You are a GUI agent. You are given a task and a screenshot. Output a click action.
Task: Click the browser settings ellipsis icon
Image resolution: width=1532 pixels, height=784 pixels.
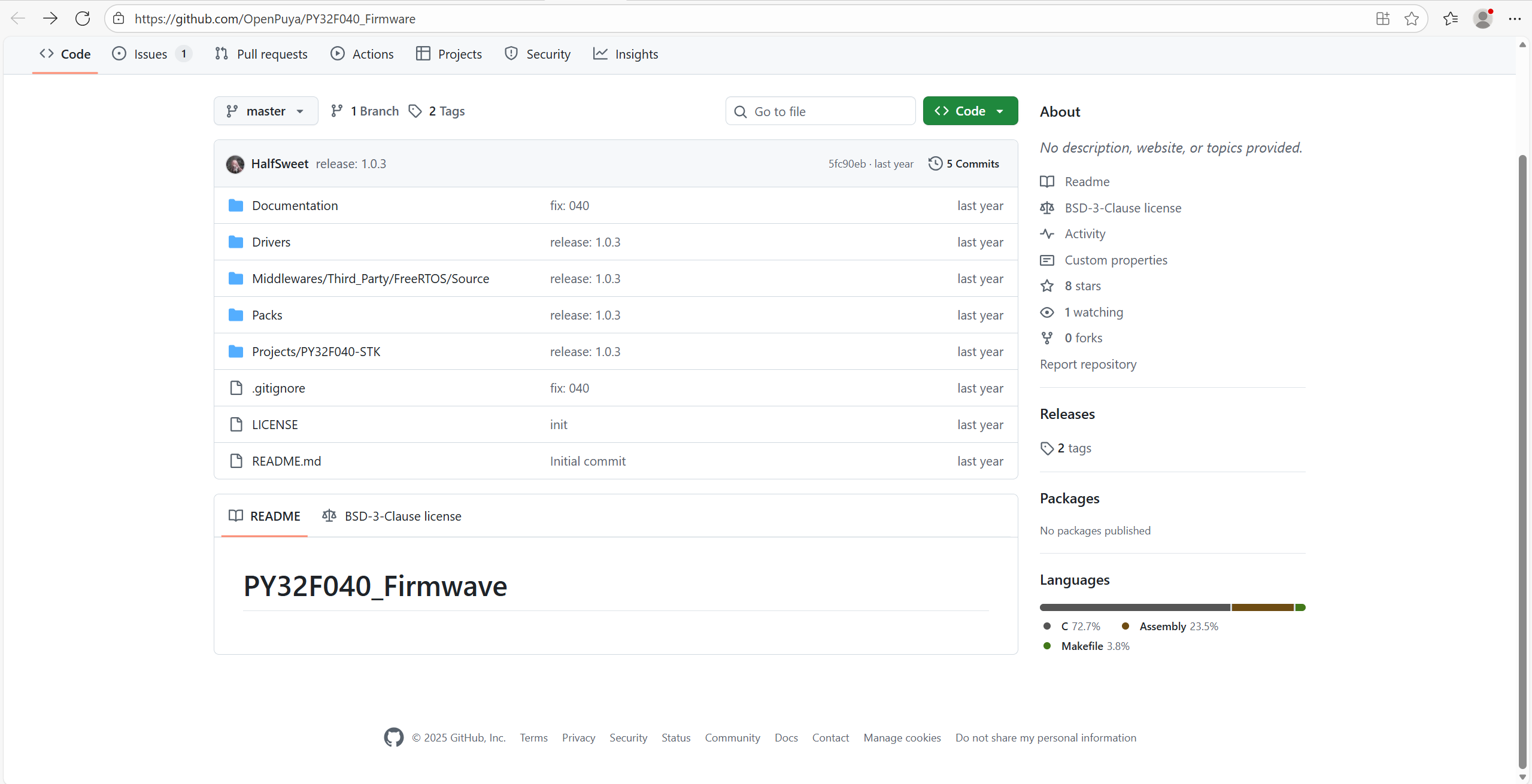pyautogui.click(x=1515, y=19)
